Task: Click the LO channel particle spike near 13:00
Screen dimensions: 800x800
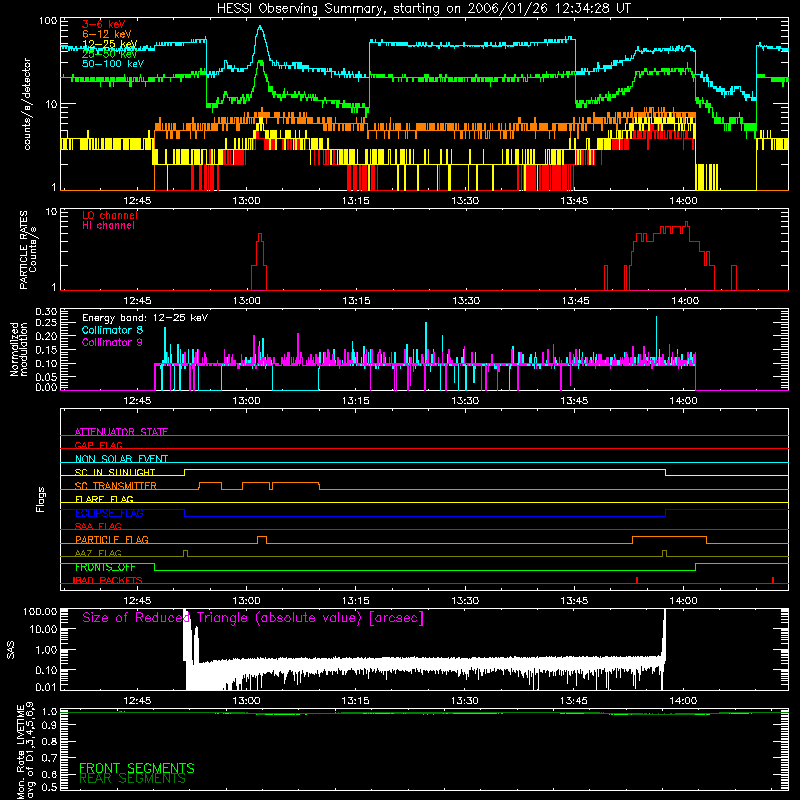Action: click(x=259, y=261)
